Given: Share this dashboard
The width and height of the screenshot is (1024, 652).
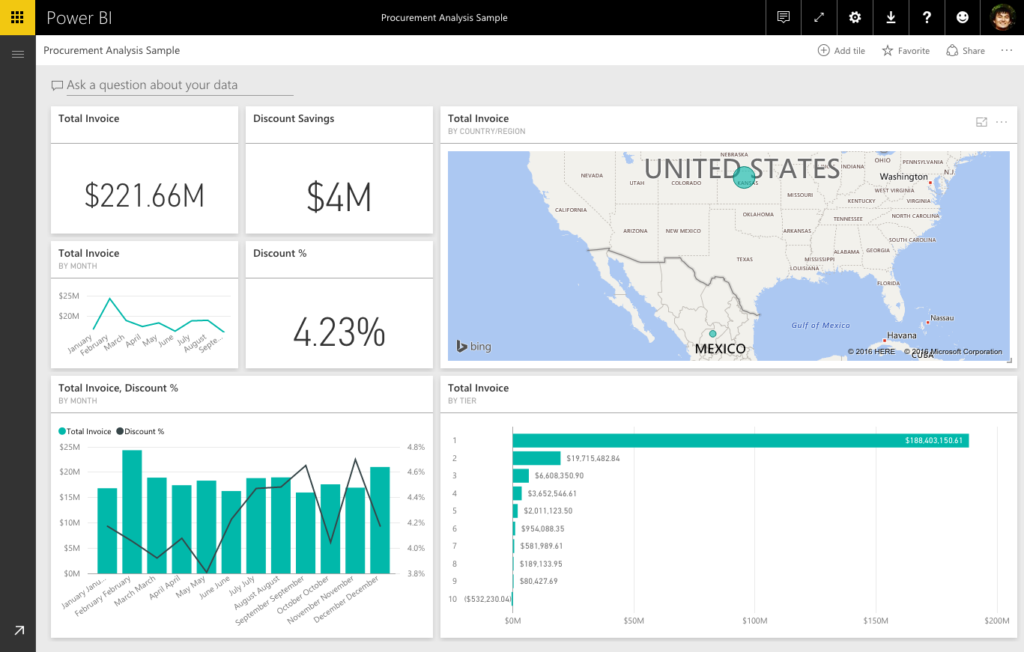Looking at the screenshot, I should point(965,50).
